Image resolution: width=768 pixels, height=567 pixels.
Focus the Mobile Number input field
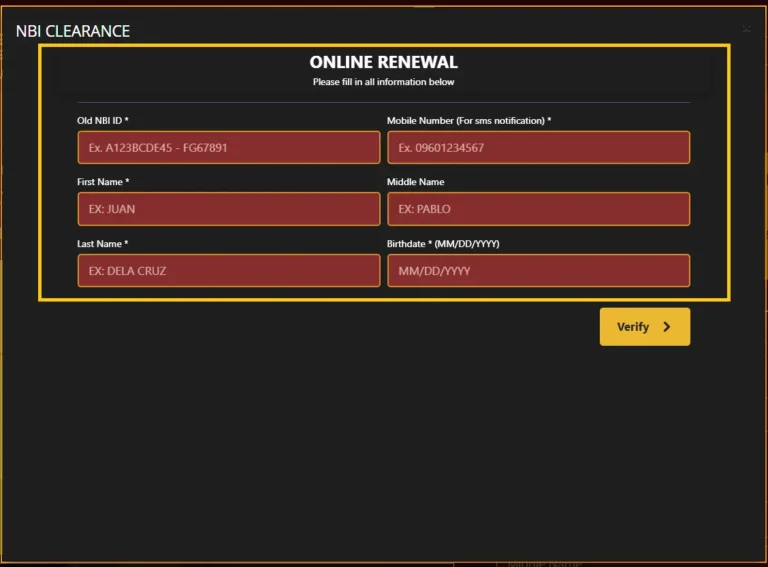538,147
